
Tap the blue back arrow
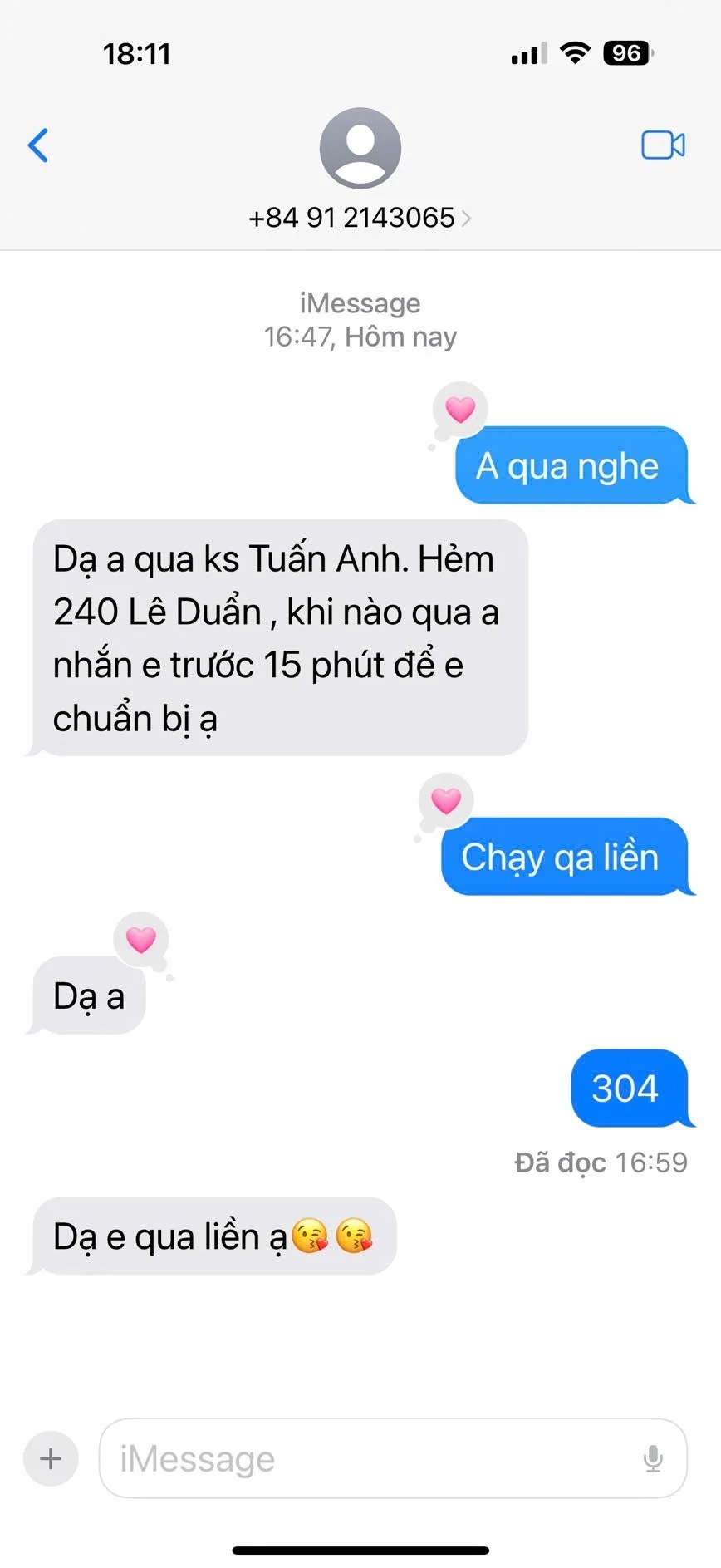coord(38,145)
